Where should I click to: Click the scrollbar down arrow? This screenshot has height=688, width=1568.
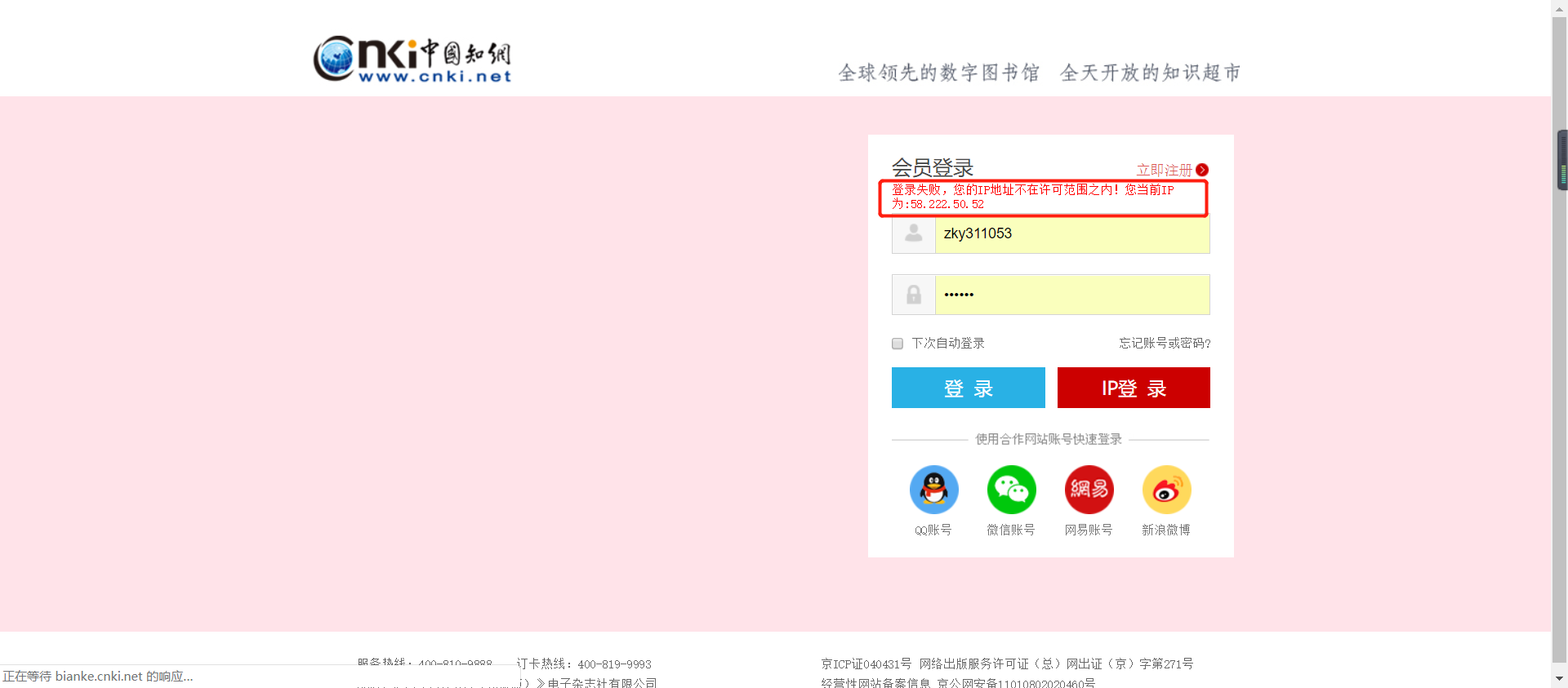coord(1560,678)
